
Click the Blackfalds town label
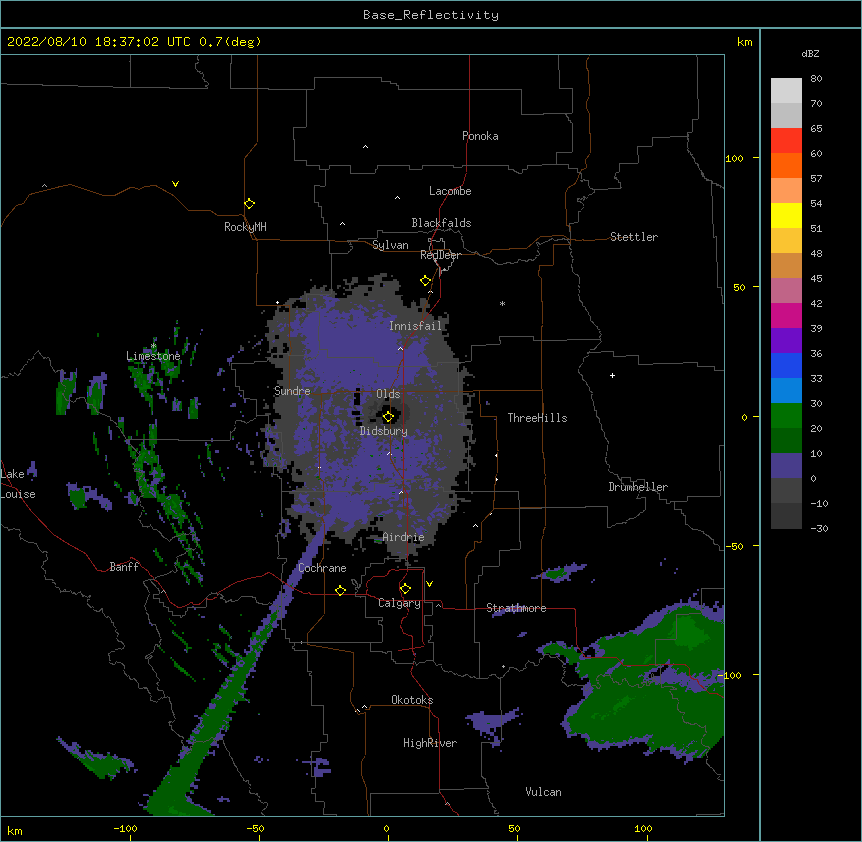click(x=441, y=223)
